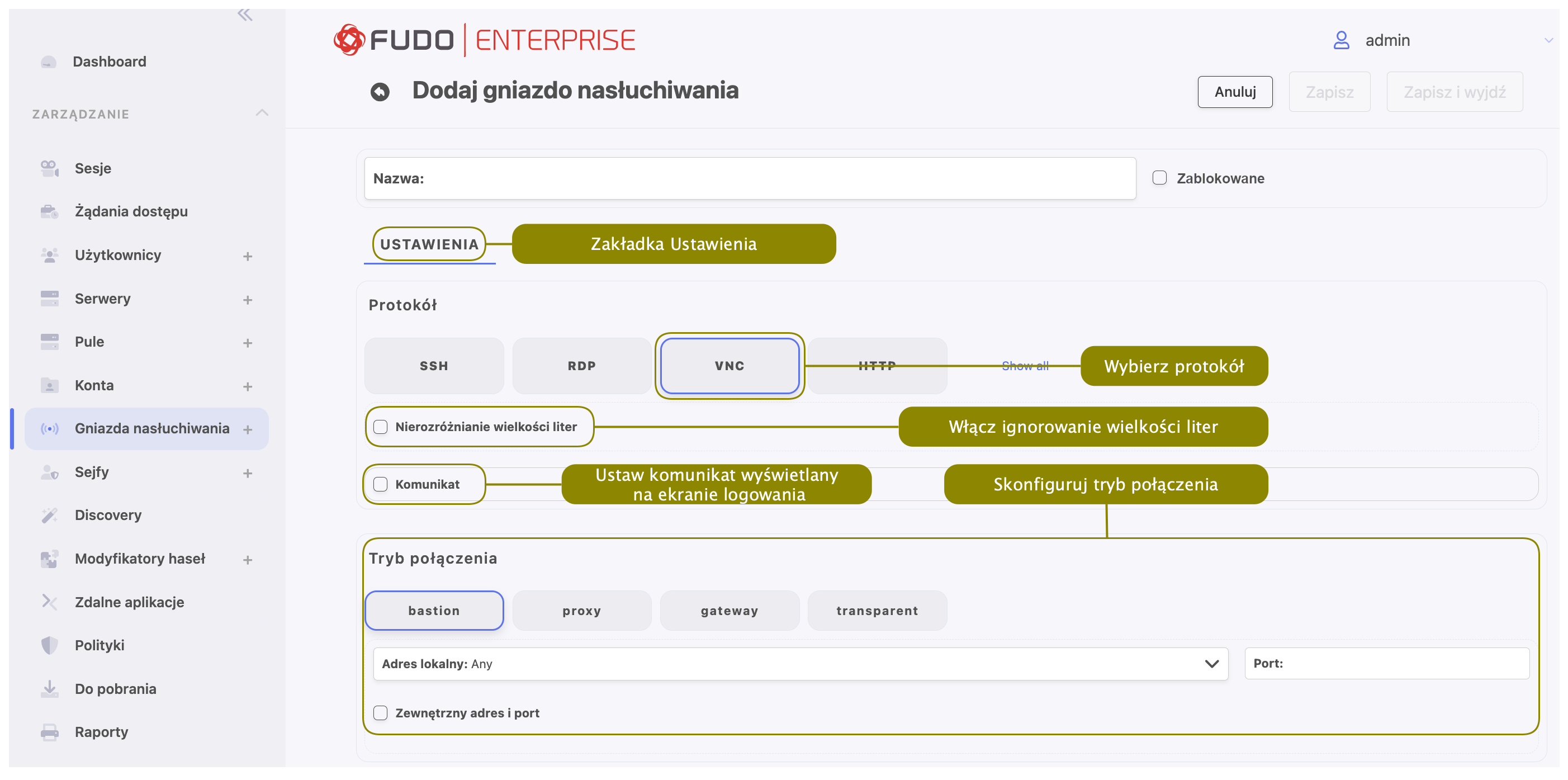This screenshot has width=1568, height=780.
Task: Click the Sesje camera icon
Action: click(x=49, y=169)
